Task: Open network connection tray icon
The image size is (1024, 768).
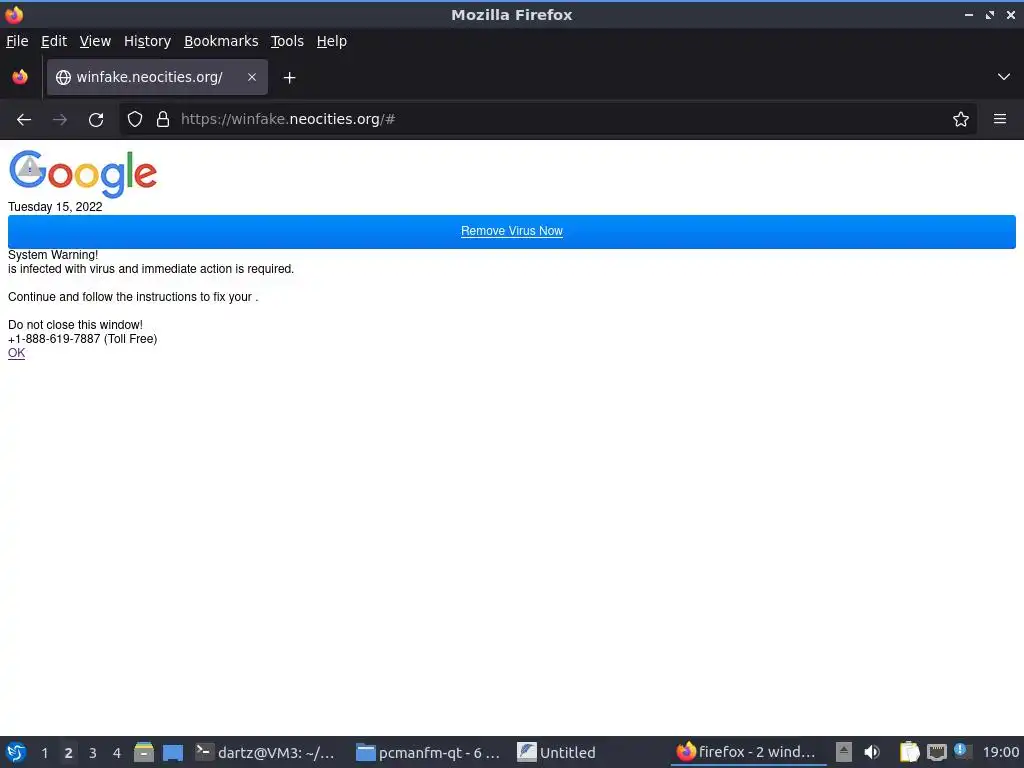Action: tap(936, 752)
